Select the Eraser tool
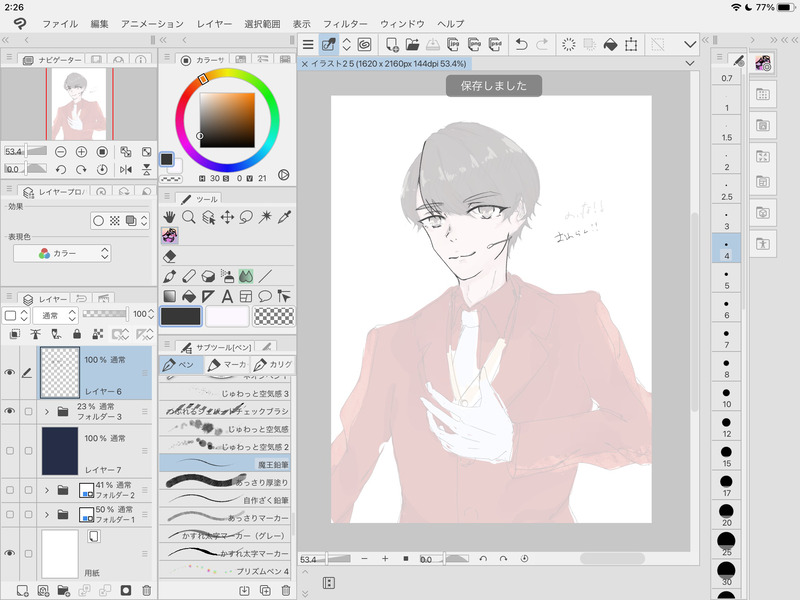This screenshot has height=600, width=800. click(169, 256)
